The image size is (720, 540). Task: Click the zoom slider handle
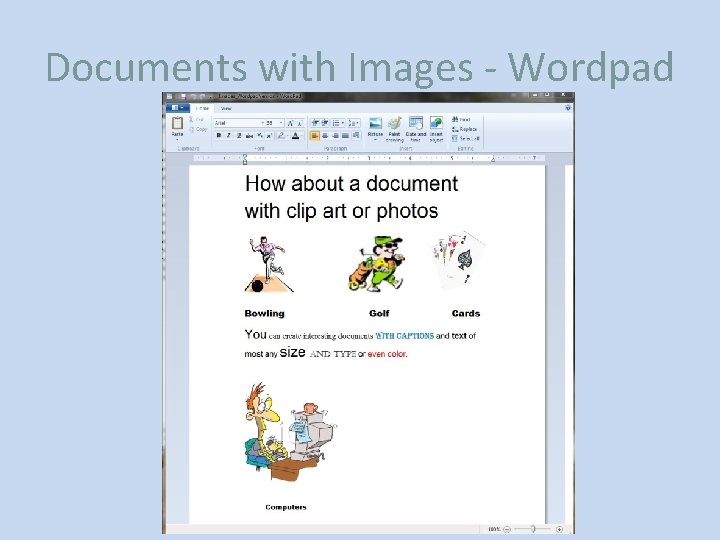(x=533, y=529)
